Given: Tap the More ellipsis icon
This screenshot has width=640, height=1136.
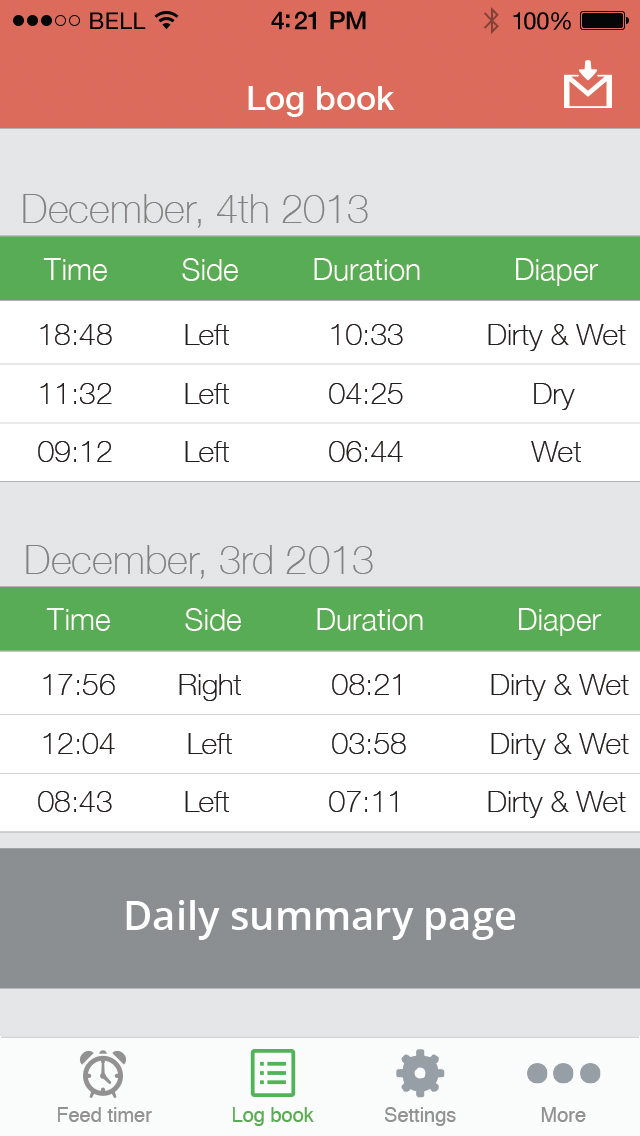Looking at the screenshot, I should point(562,1071).
